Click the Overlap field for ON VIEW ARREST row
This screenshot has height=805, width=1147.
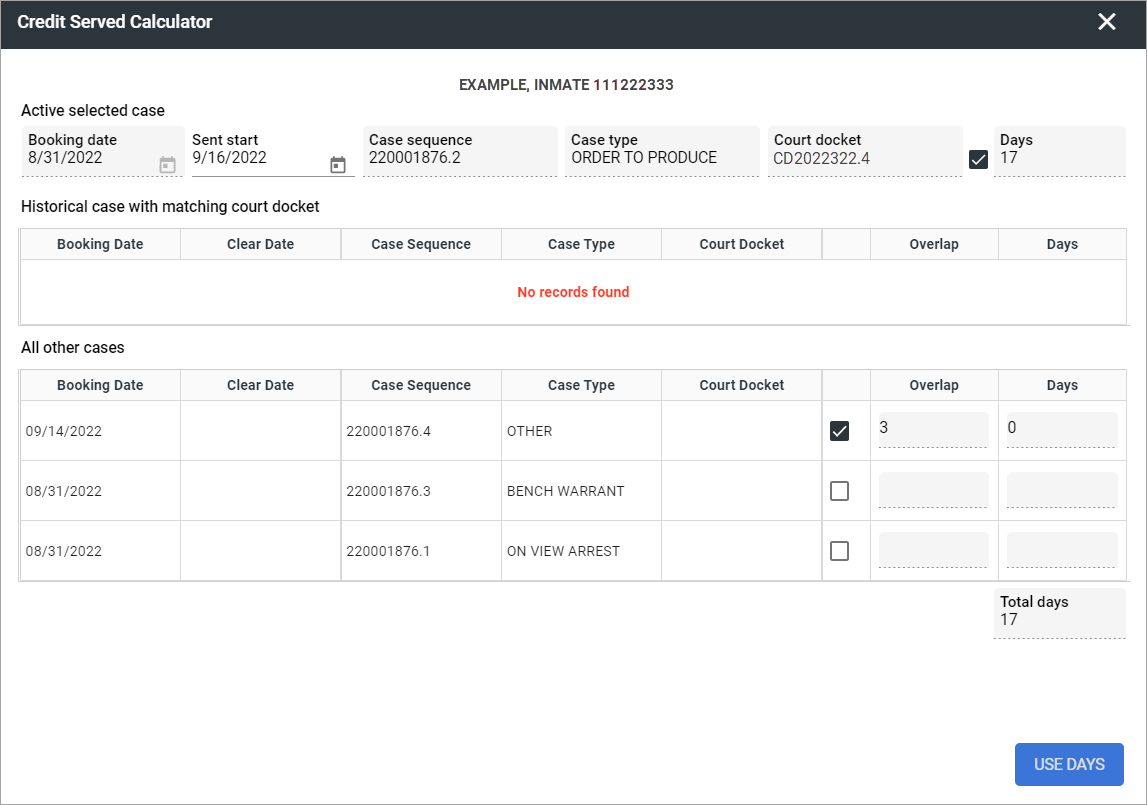coord(933,550)
